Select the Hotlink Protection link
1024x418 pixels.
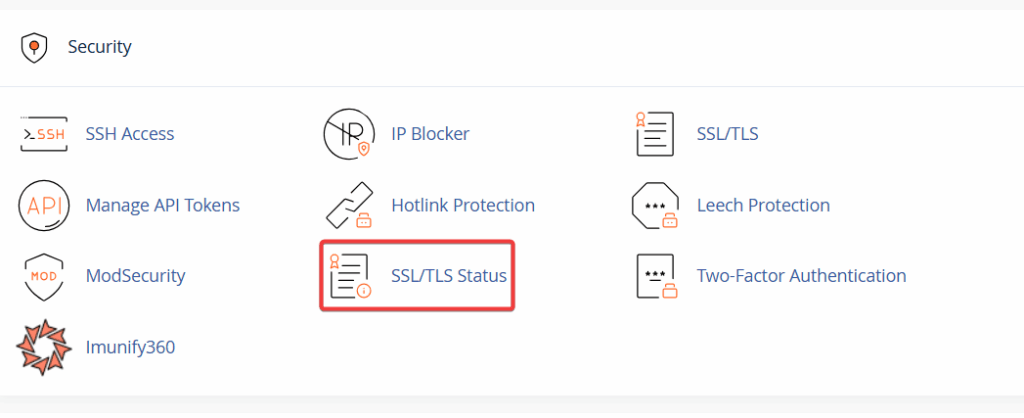pyautogui.click(x=463, y=205)
